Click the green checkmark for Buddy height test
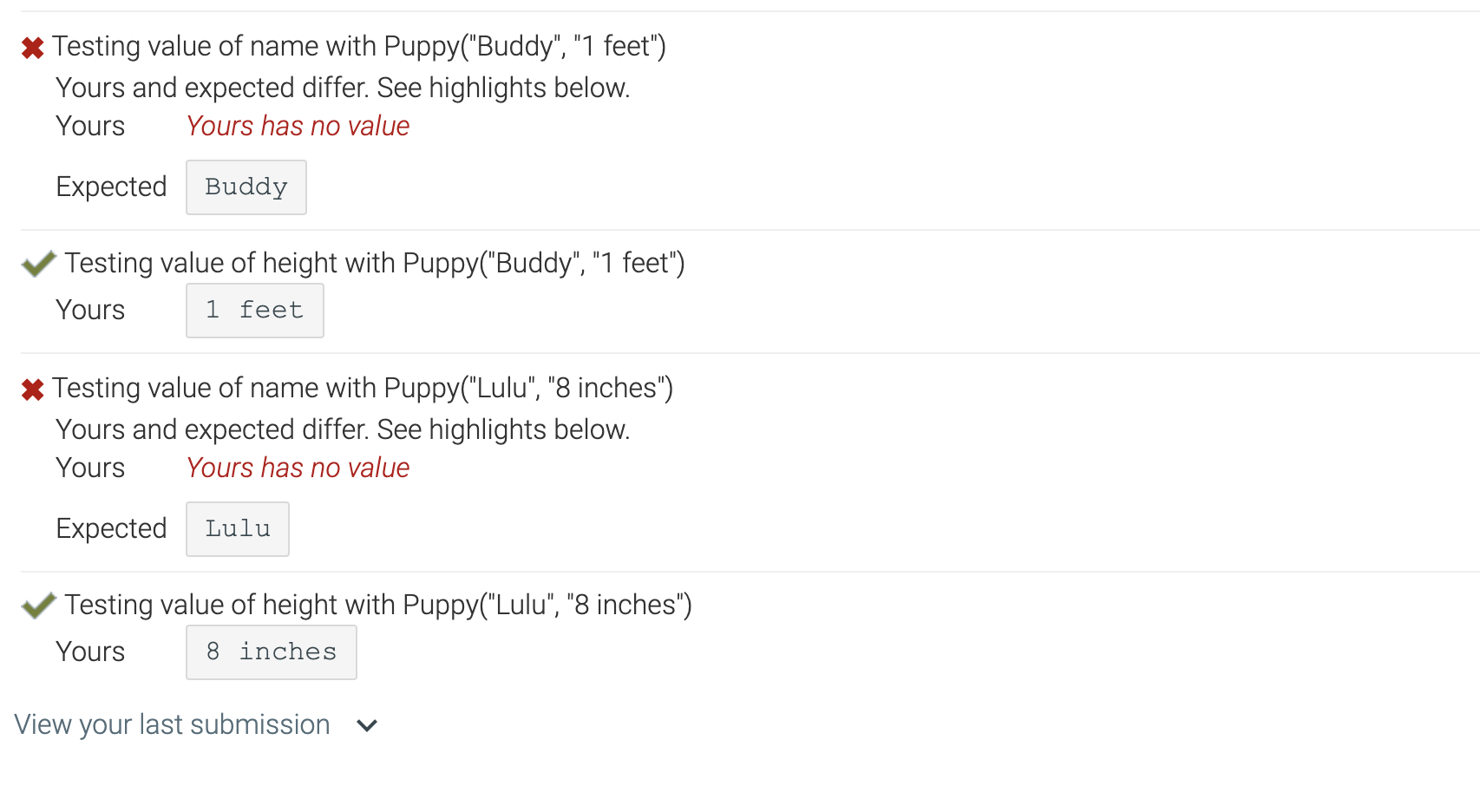The width and height of the screenshot is (1480, 812). [x=38, y=262]
